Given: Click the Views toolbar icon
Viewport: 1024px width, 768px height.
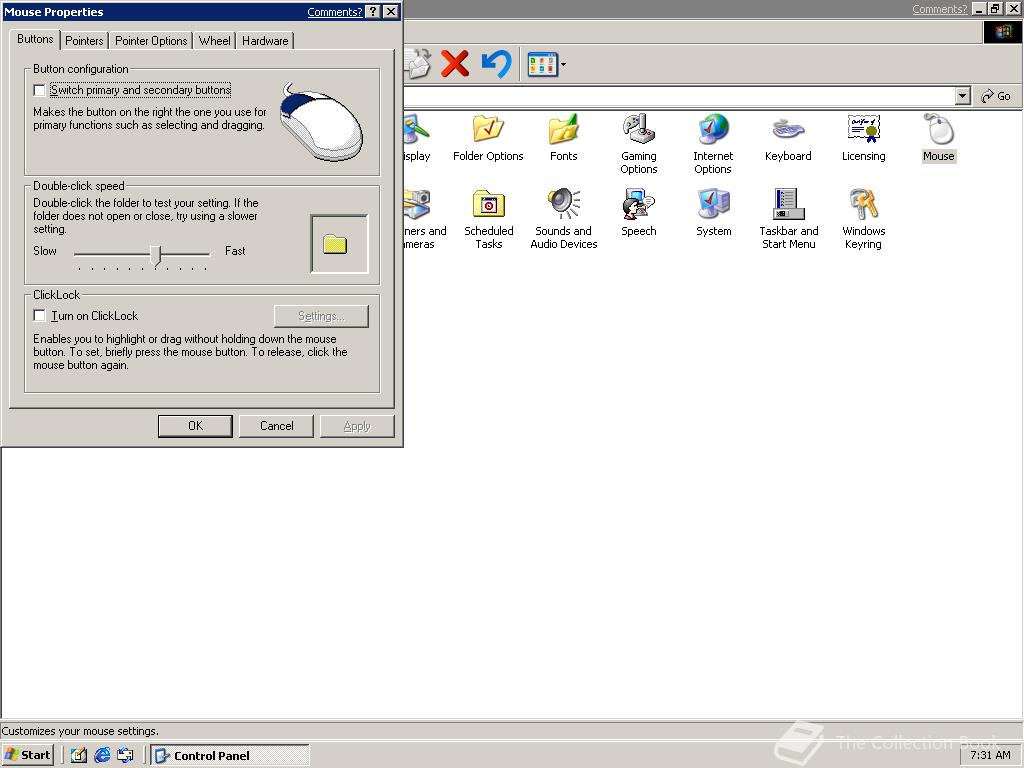Looking at the screenshot, I should coord(542,64).
